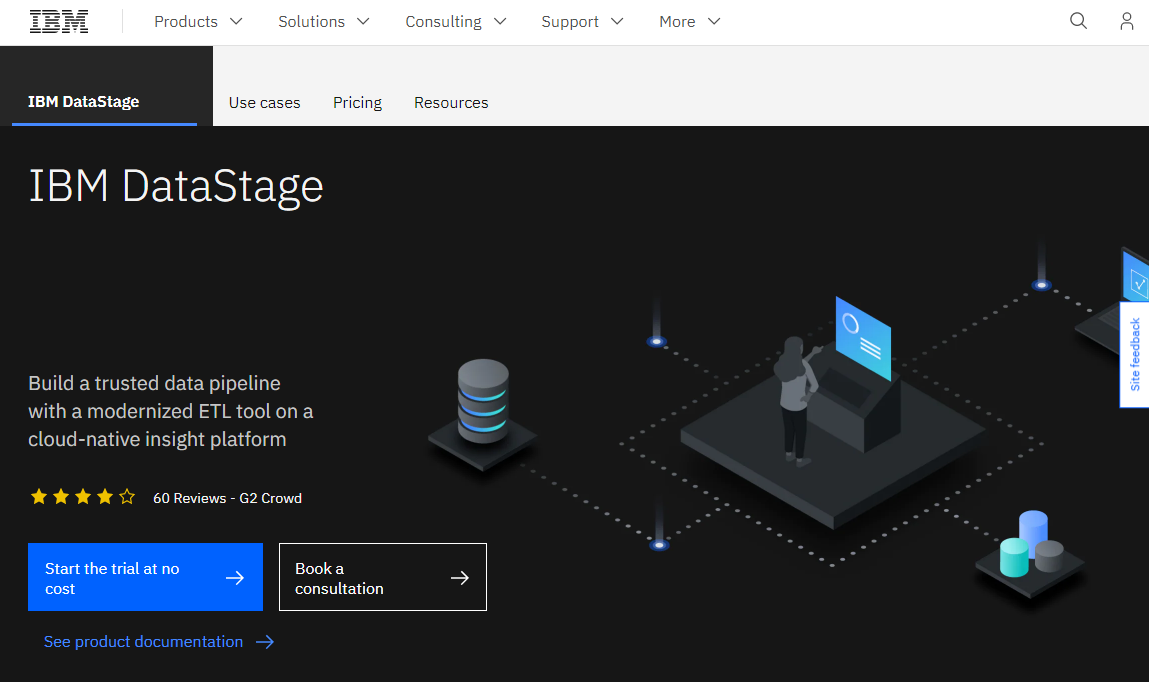
Task: Expand the Solutions menu
Action: click(323, 22)
